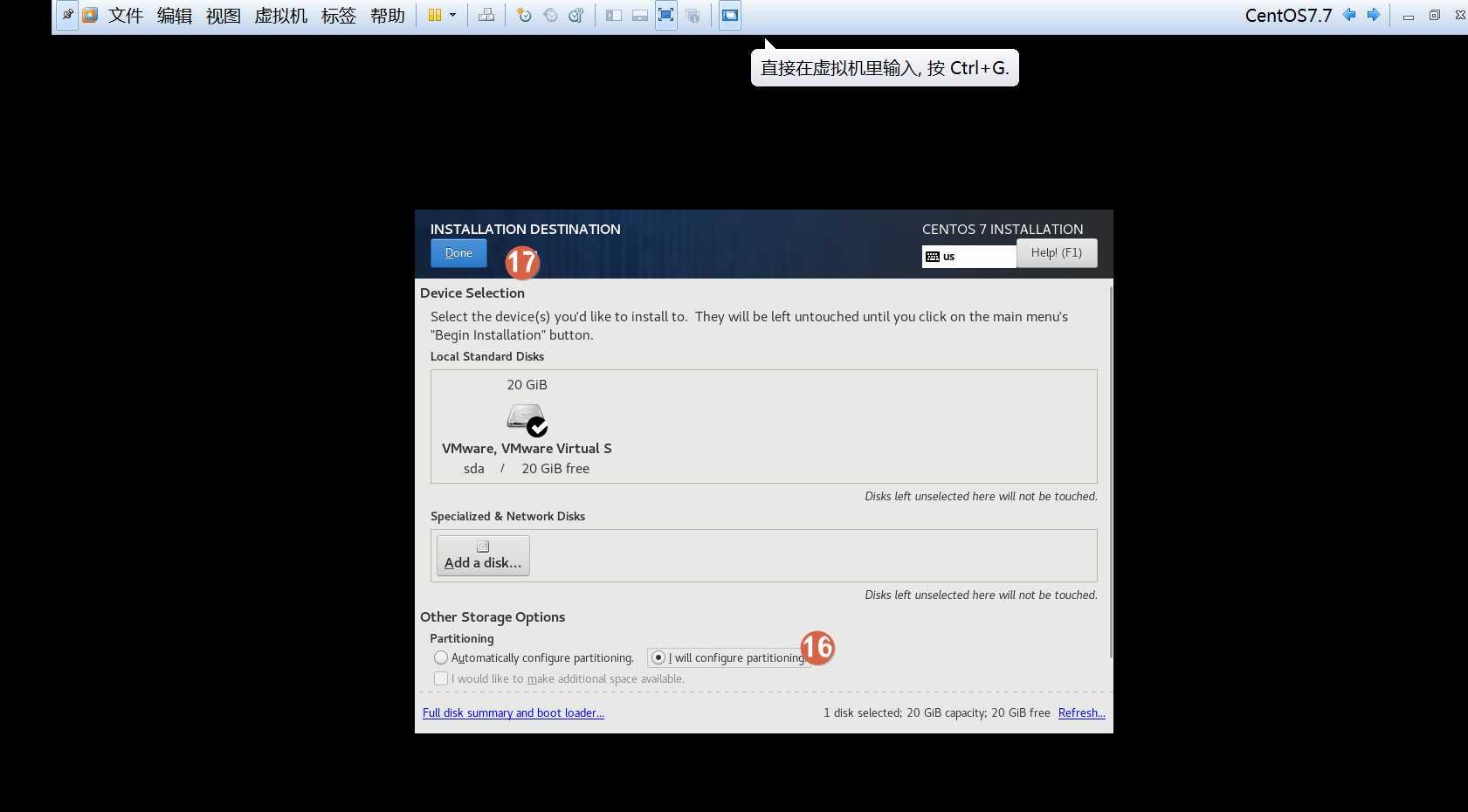
Task: Click the installer vertical scrollbar
Action: pos(1111,471)
